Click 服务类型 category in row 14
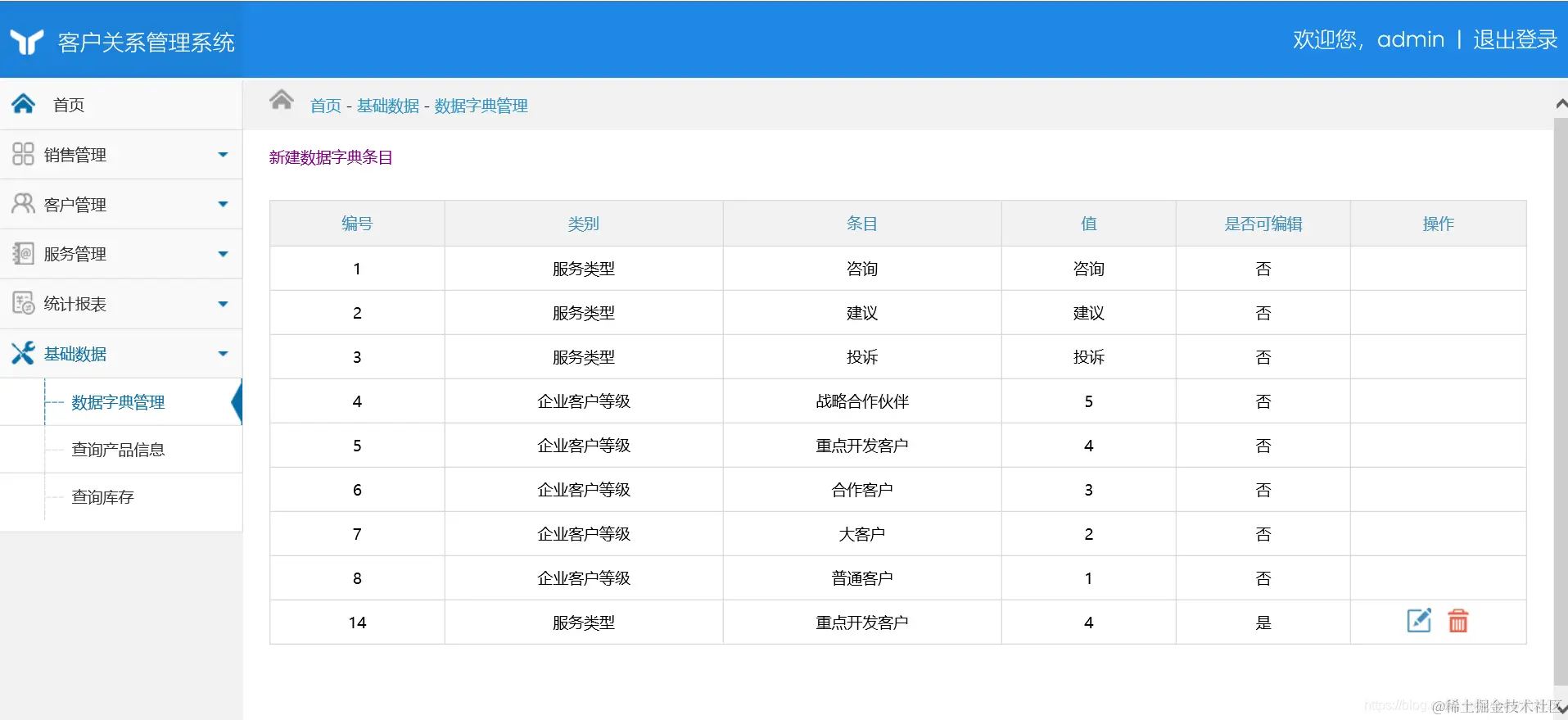The image size is (1568, 720). click(584, 623)
